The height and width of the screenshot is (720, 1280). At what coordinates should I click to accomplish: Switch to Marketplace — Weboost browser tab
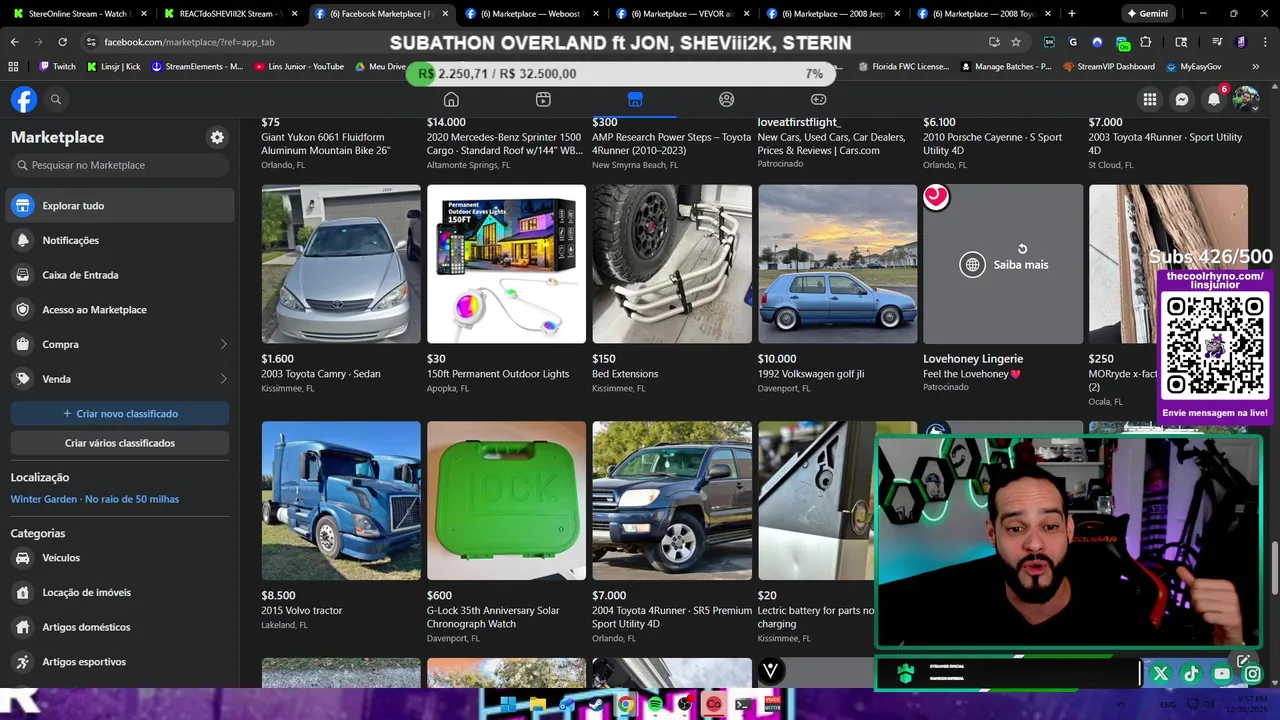click(530, 14)
